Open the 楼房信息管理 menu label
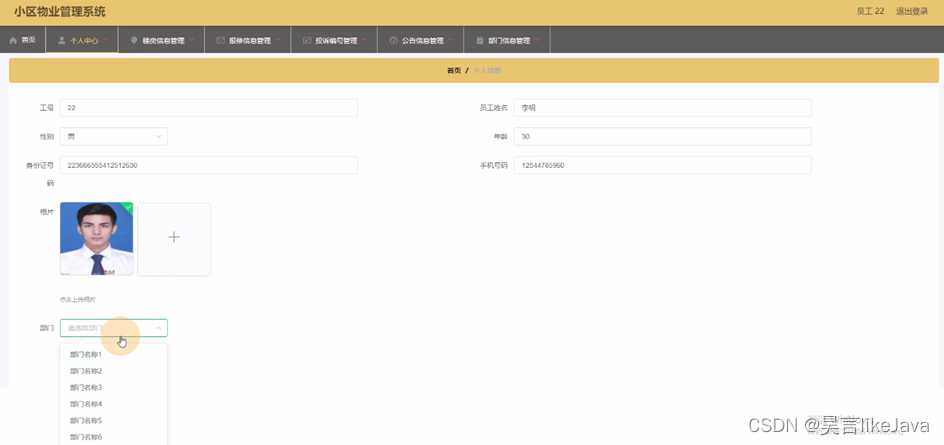 point(163,41)
